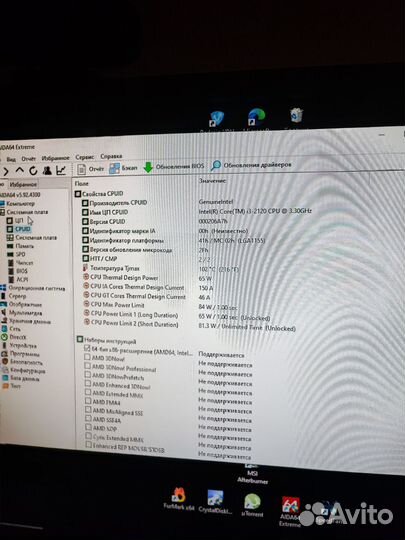Select CPU Power Limit 2 (Short Duration) row

(x=189, y=325)
